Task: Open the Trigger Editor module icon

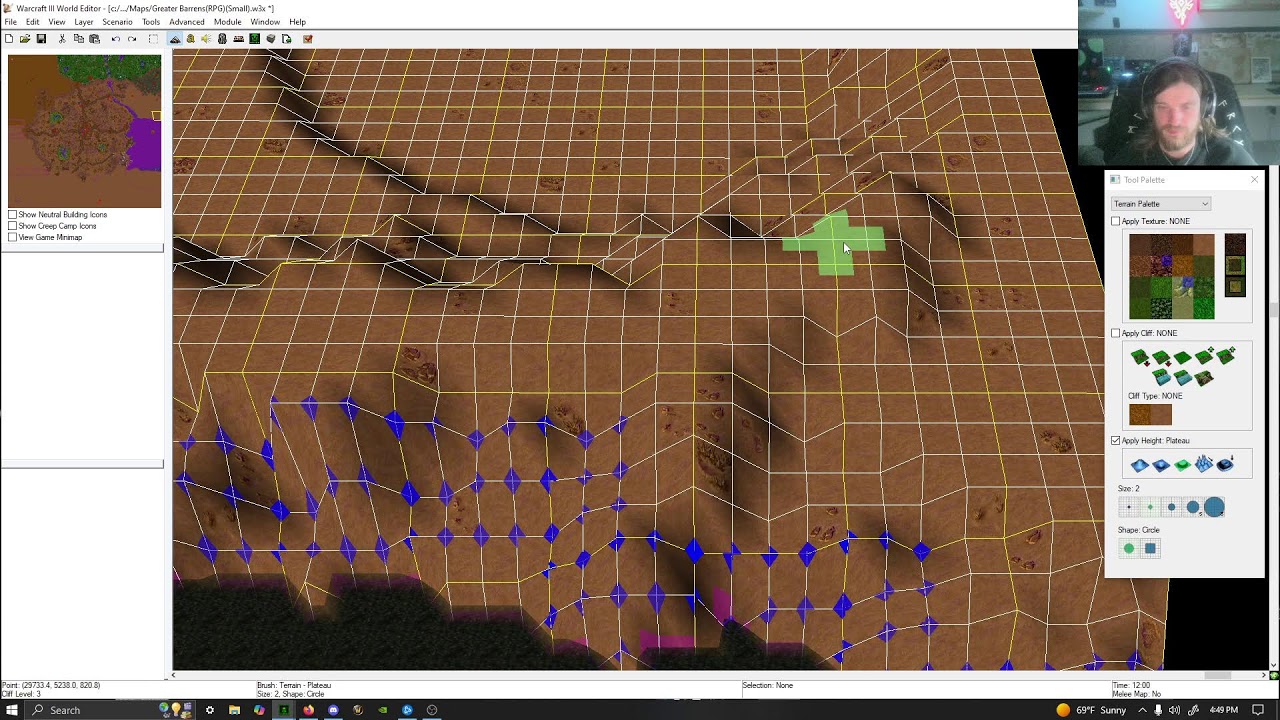Action: (x=190, y=39)
